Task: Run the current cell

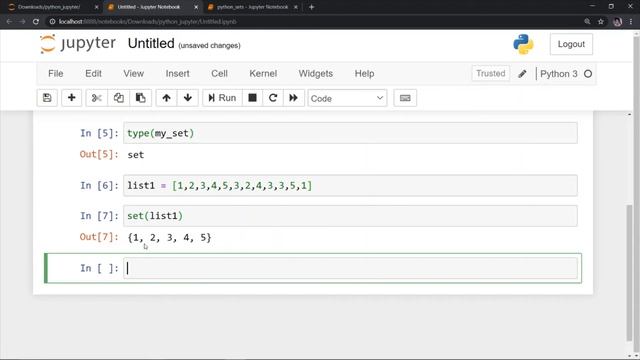Action: point(222,98)
